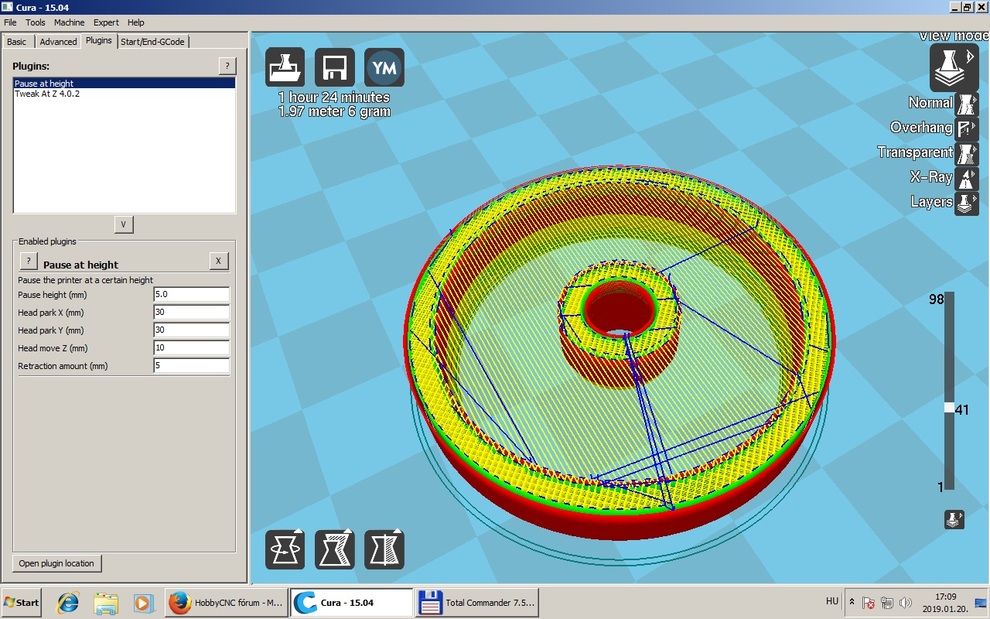The height and width of the screenshot is (619, 990).
Task: Click the layer slider handle at 41
Action: point(949,408)
